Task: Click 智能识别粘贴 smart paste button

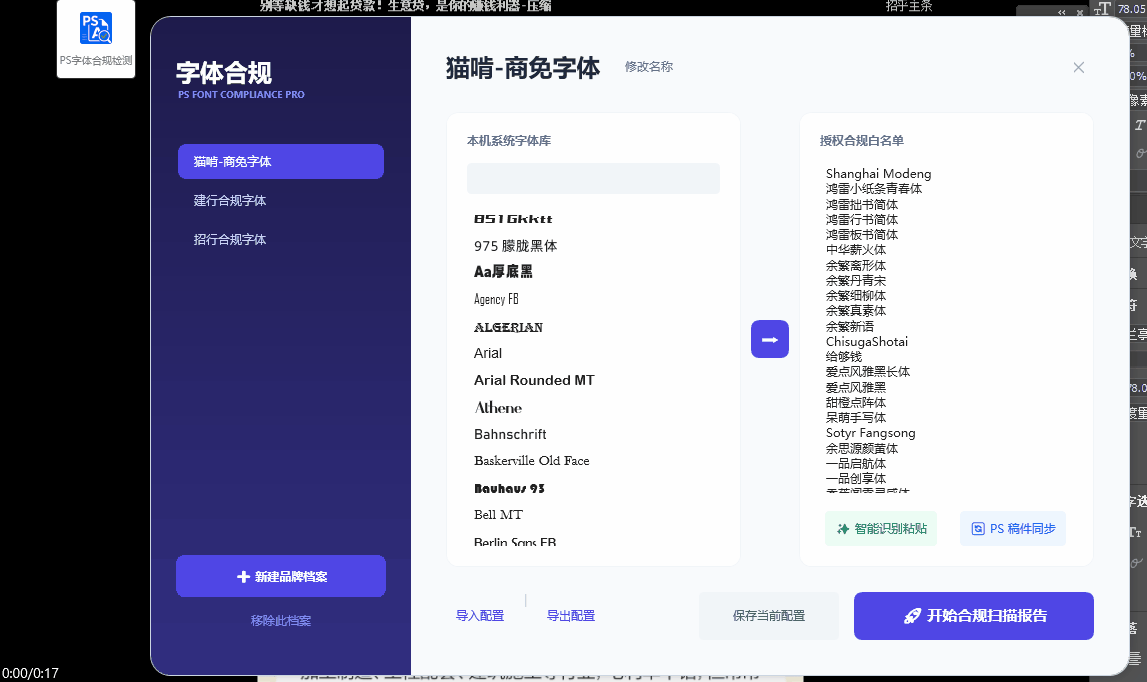Action: (x=881, y=528)
